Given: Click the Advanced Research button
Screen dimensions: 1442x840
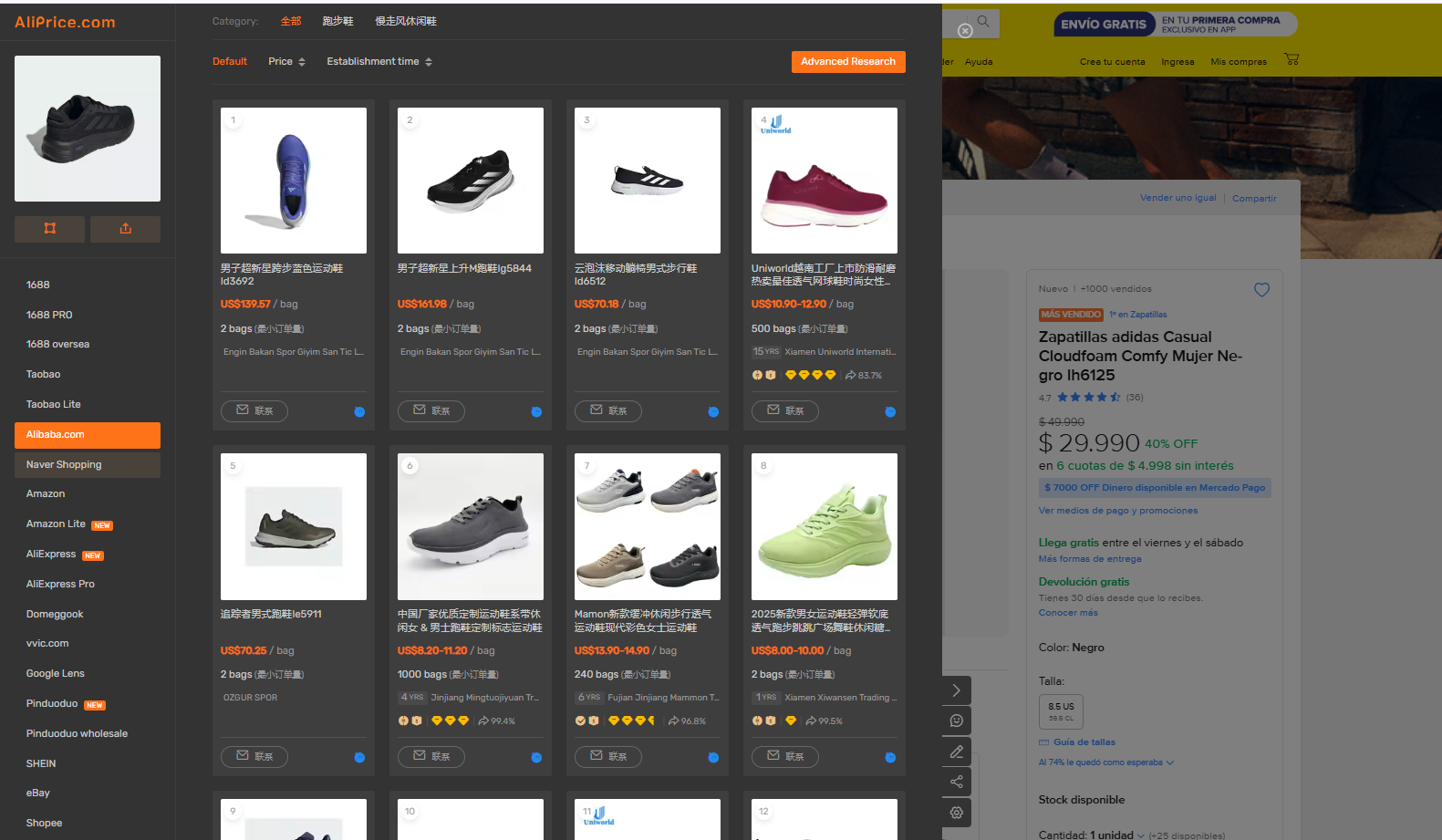Looking at the screenshot, I should click(848, 61).
